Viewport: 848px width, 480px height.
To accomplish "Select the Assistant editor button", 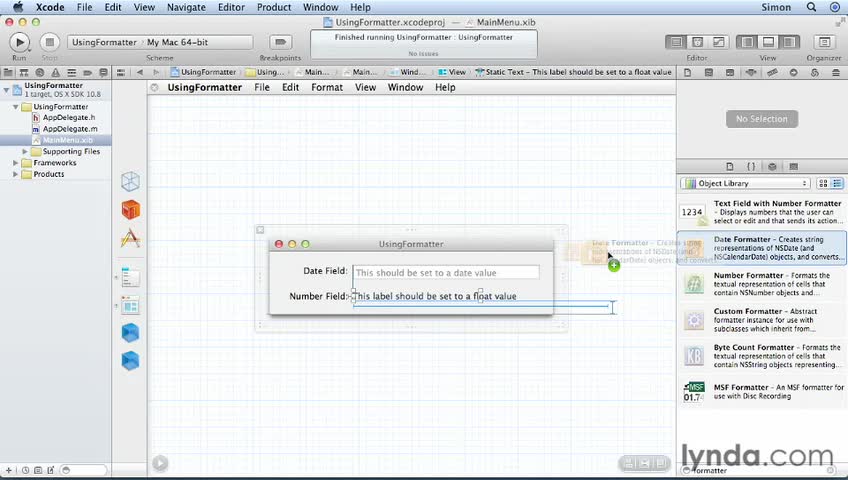I will (x=698, y=42).
